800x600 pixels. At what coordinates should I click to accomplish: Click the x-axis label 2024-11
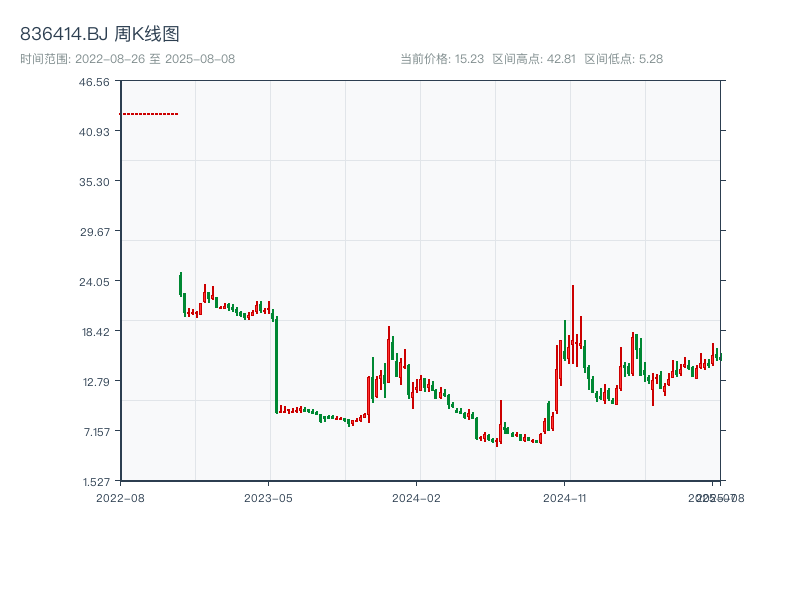click(564, 498)
